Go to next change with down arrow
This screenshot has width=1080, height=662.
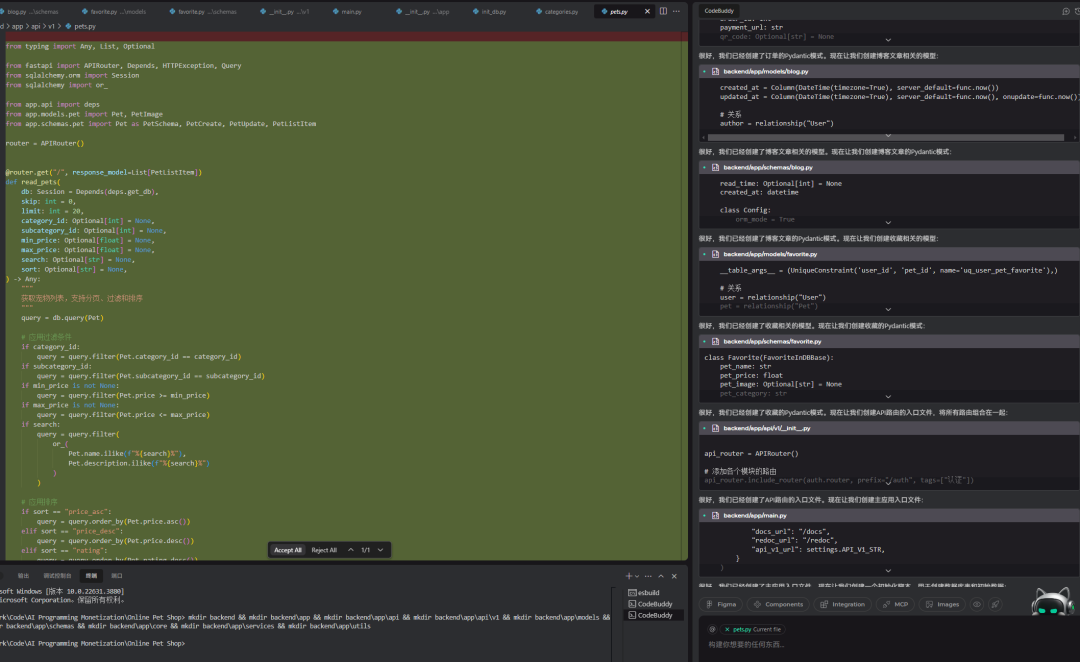[381, 550]
